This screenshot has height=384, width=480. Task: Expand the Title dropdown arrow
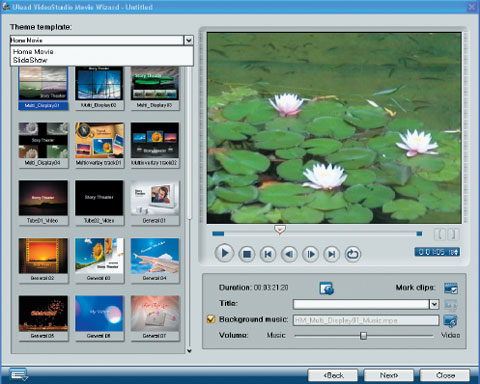point(434,304)
